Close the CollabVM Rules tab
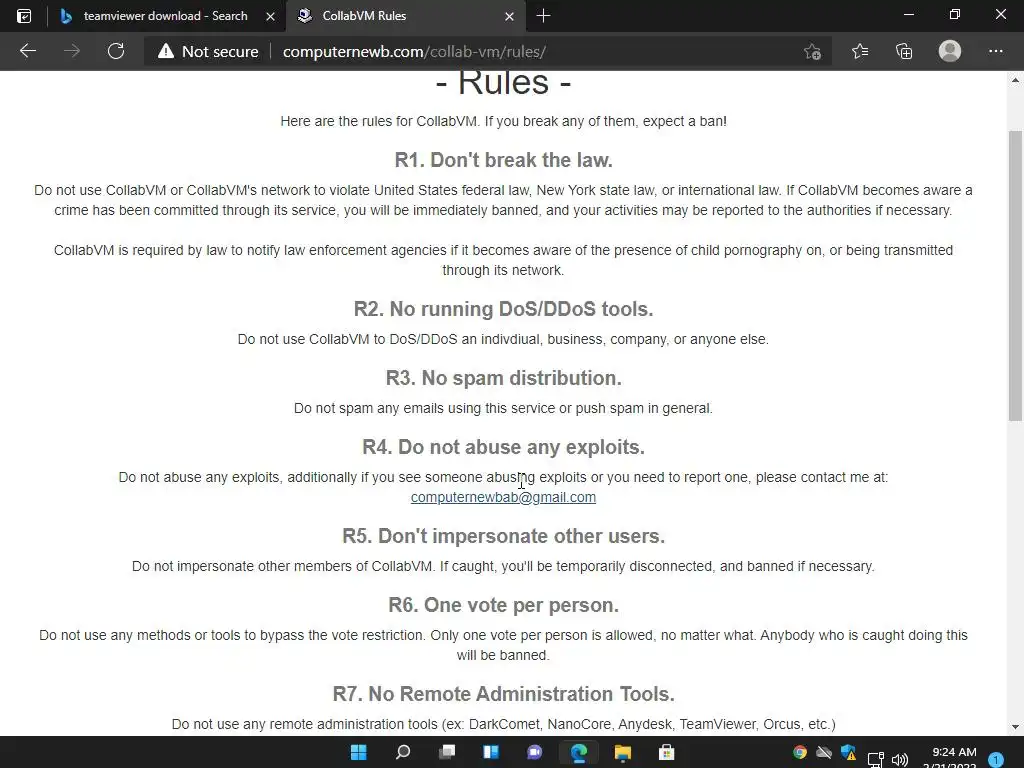The height and width of the screenshot is (768, 1024). 509,16
